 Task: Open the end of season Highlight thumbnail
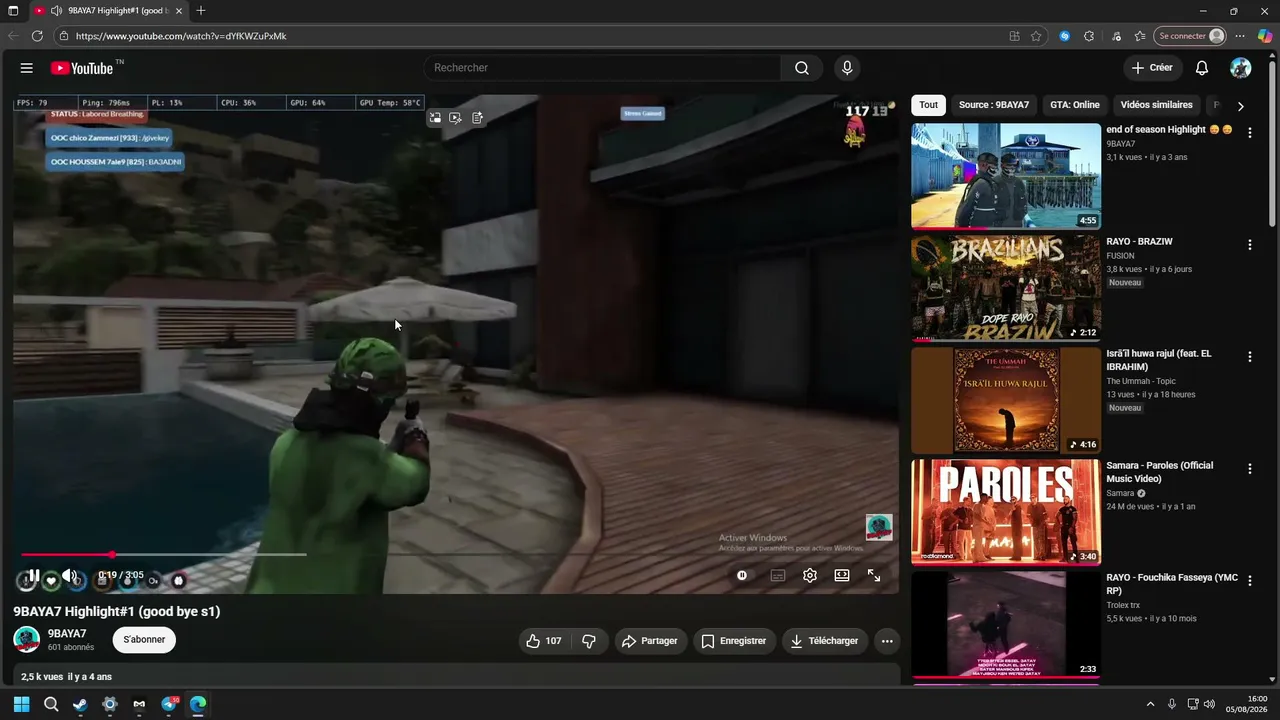pos(1005,176)
